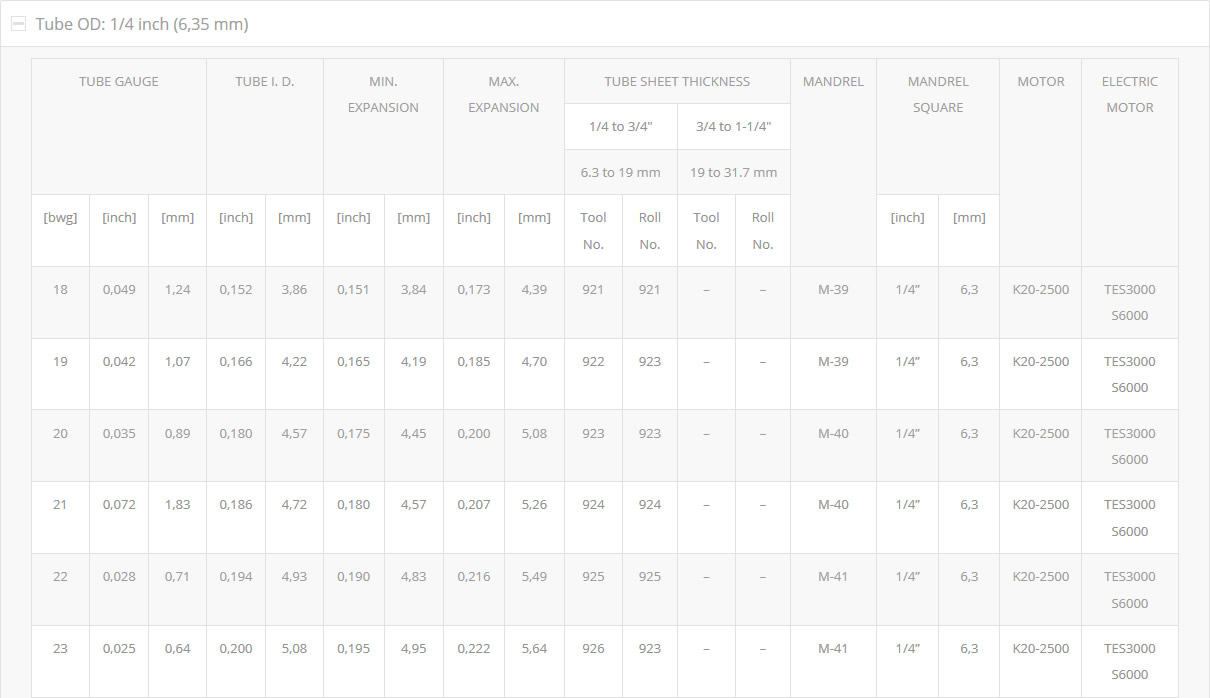The width and height of the screenshot is (1210, 698).
Task: Click the ELECTRIC MOTOR column header
Action: point(1130,95)
